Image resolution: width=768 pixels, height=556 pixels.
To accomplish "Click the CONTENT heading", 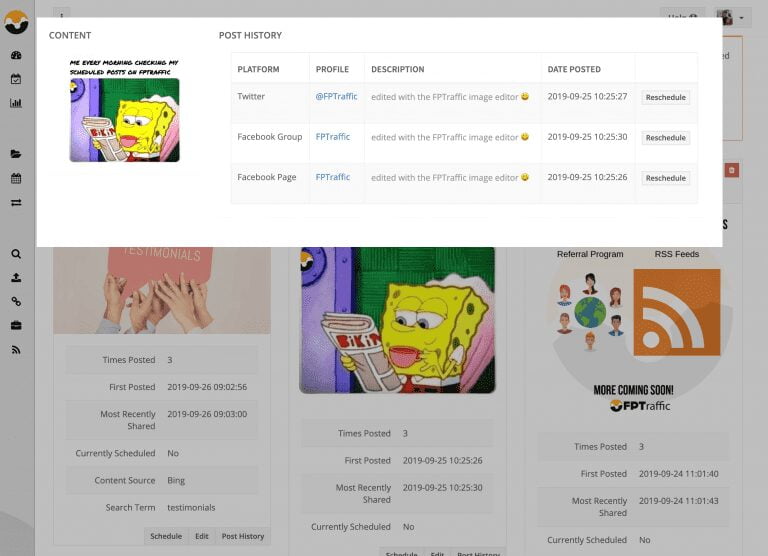I will pos(70,35).
